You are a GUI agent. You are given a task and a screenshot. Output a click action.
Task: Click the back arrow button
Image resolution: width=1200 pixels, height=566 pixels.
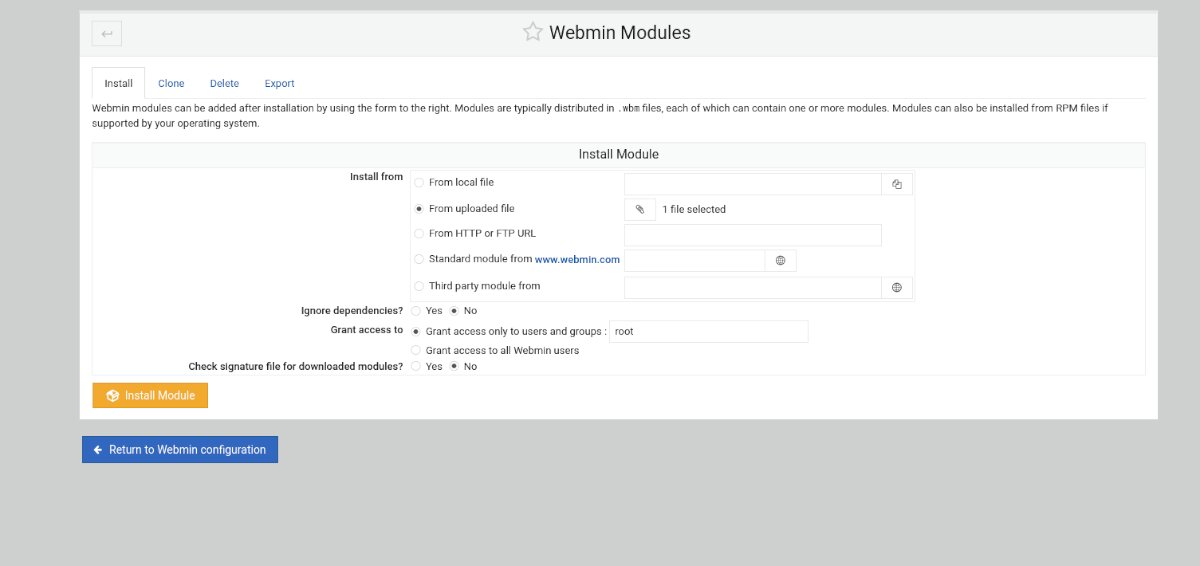click(107, 34)
